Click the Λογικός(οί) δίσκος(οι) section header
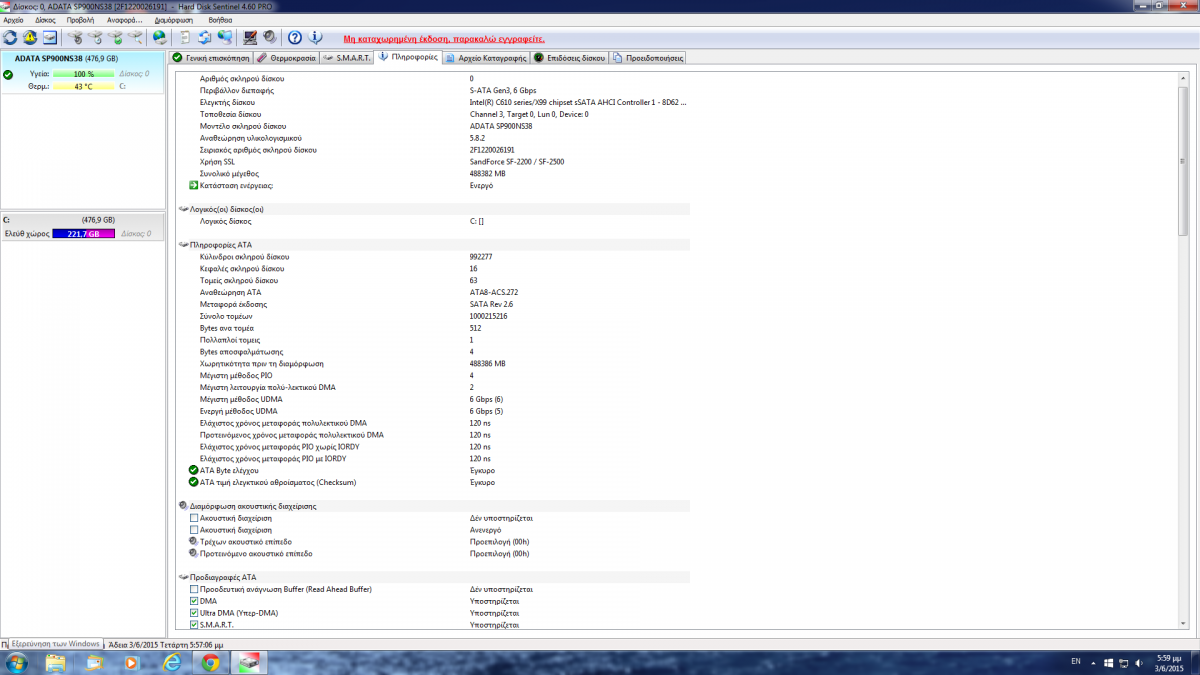 point(433,209)
